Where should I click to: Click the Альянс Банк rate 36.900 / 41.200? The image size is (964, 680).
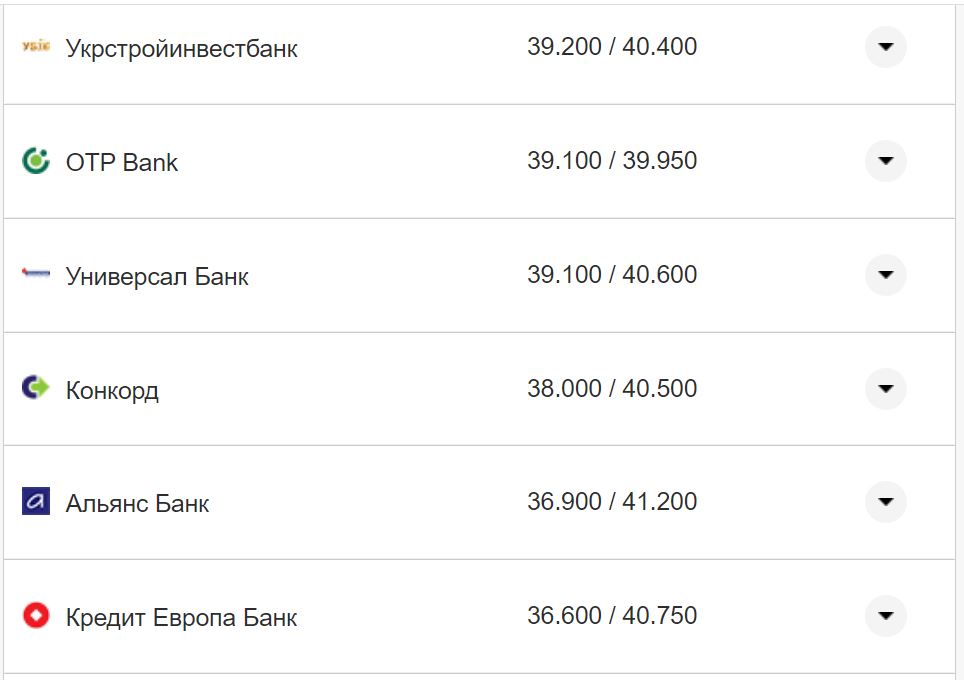coord(612,502)
